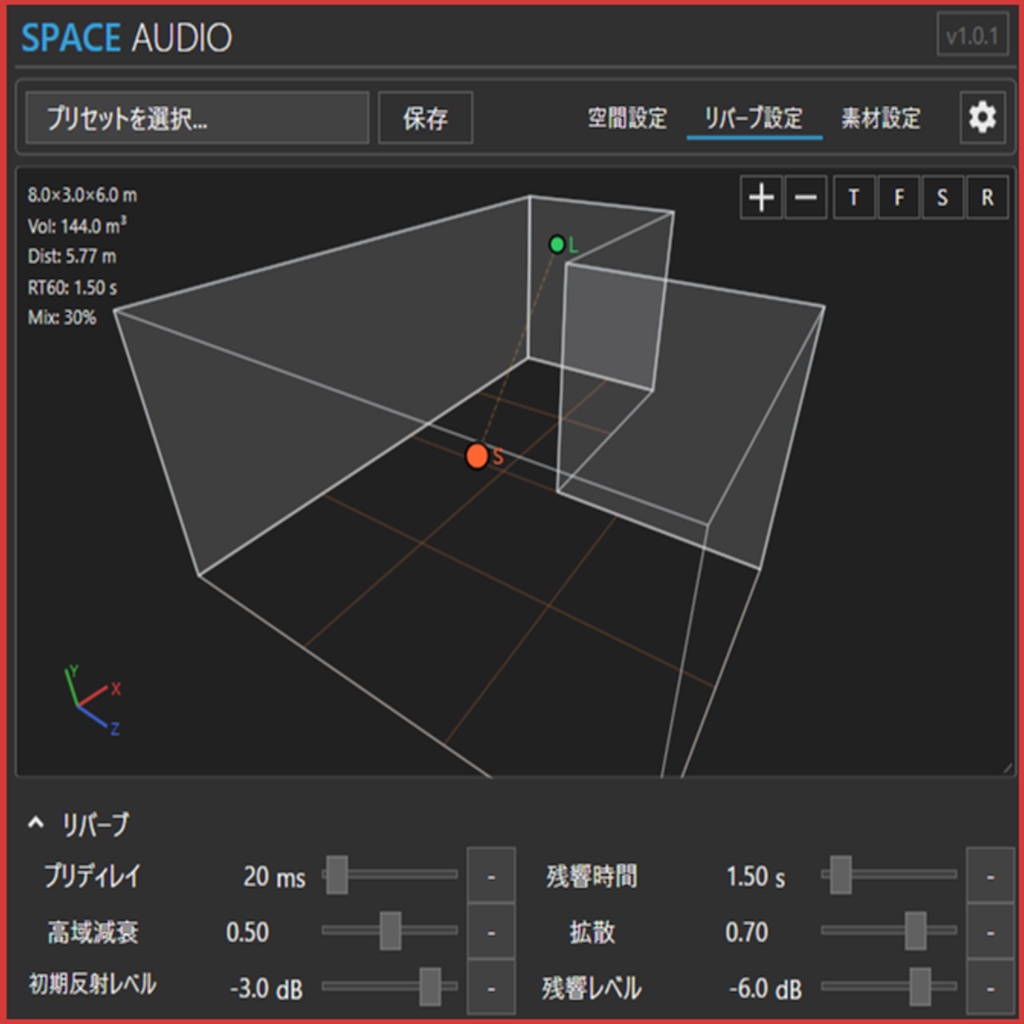The image size is (1024, 1024).
Task: Click the -6.0 dB value
Action: [765, 989]
